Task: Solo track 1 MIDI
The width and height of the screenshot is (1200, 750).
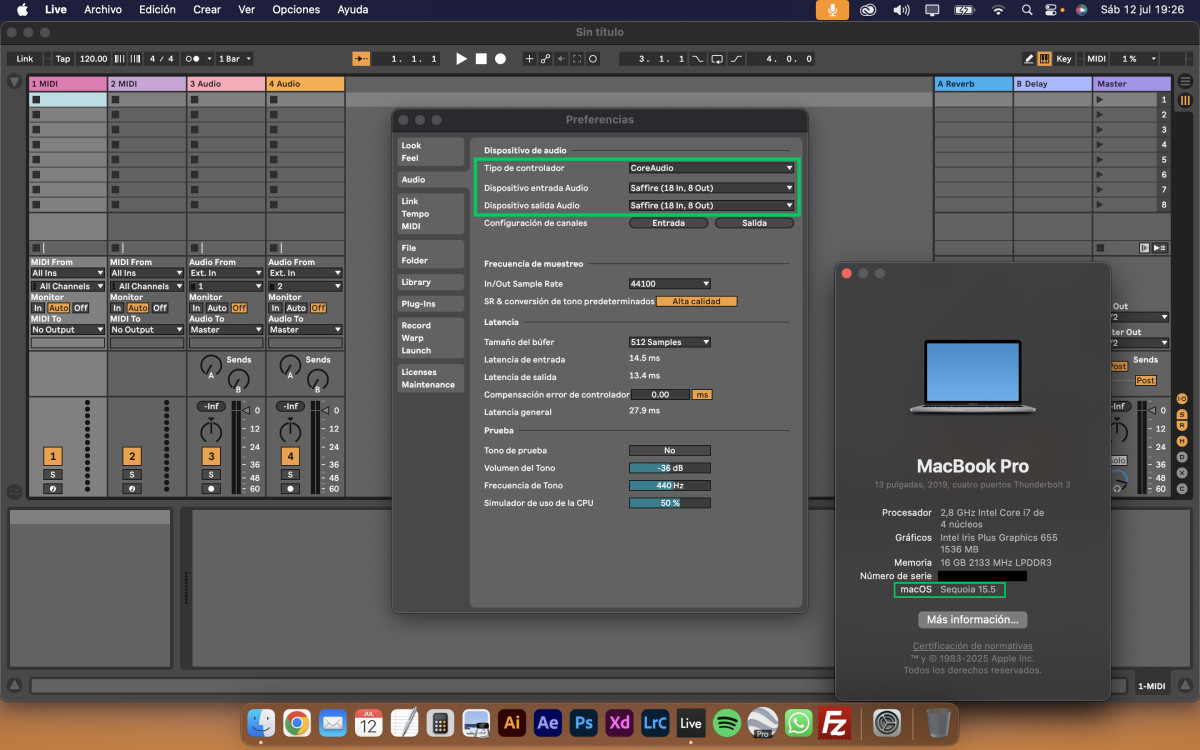Action: coord(52,474)
